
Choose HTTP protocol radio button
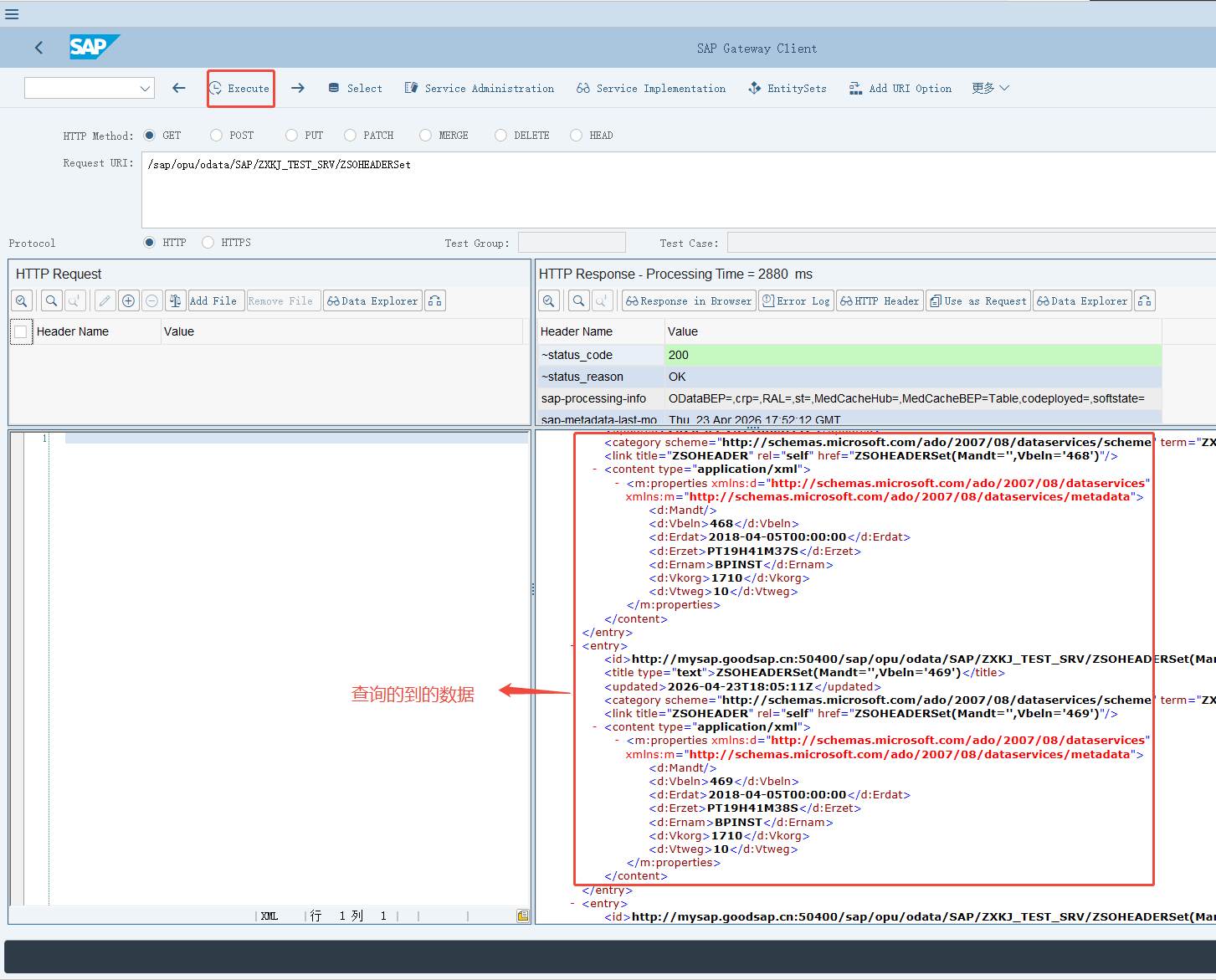(149, 242)
